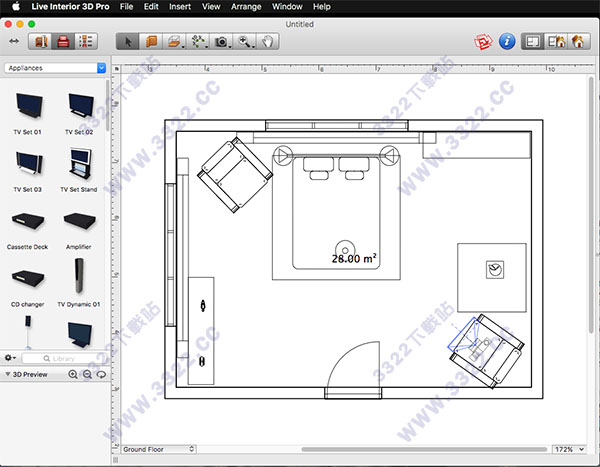Viewport: 600px width, 467px height.
Task: Switch to 2D plan view
Action: tap(533, 41)
